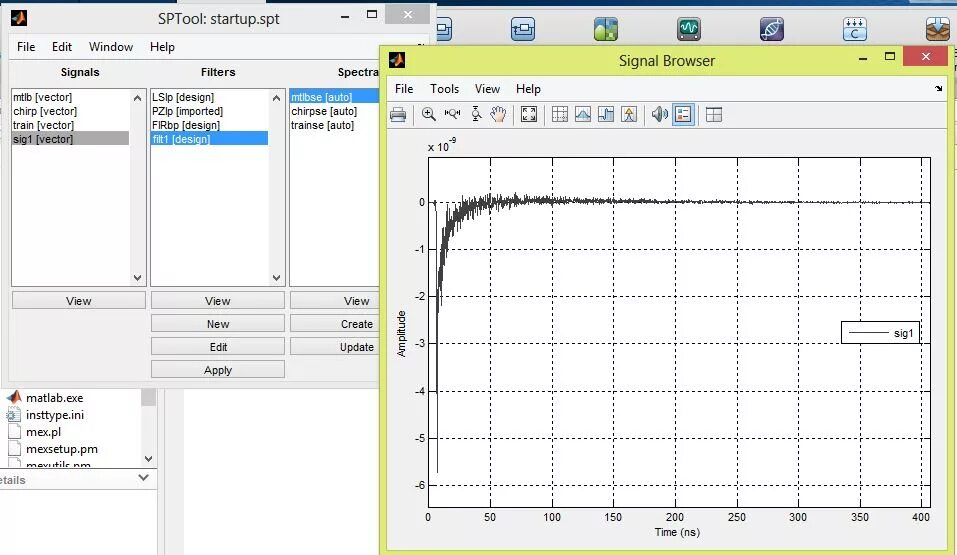Screen dimensions: 957x555
Task: Click Update spectrum button
Action: [334, 347]
